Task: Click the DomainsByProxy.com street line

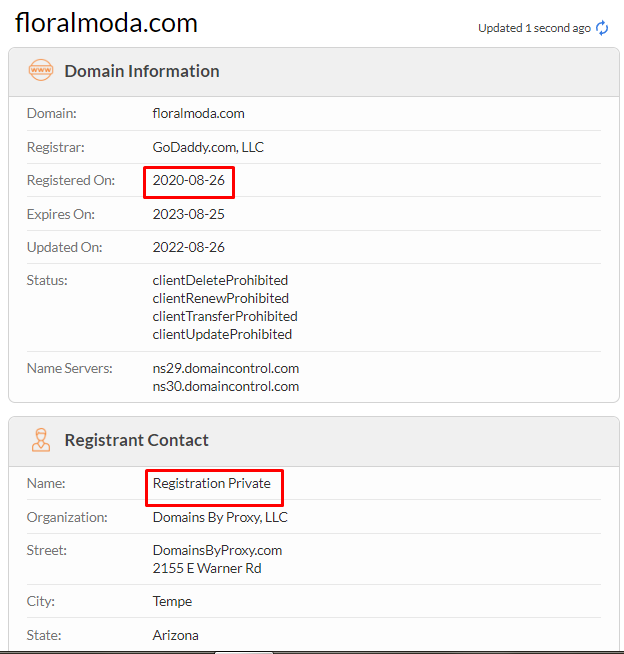Action: (x=217, y=551)
